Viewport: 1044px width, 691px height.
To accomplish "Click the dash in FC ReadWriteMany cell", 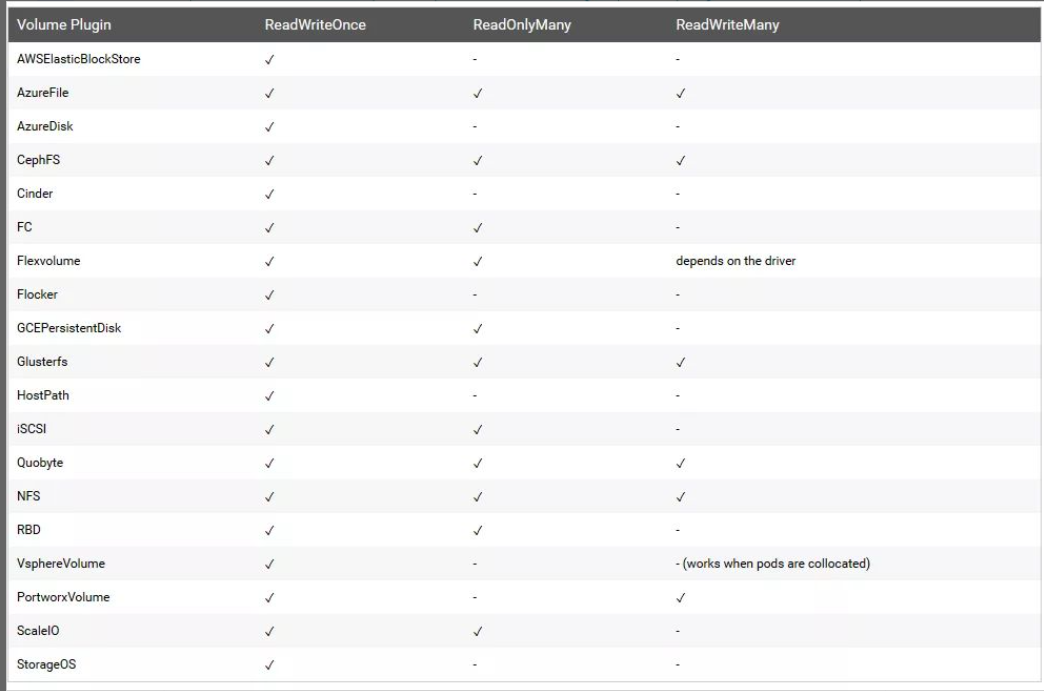I will click(x=678, y=228).
